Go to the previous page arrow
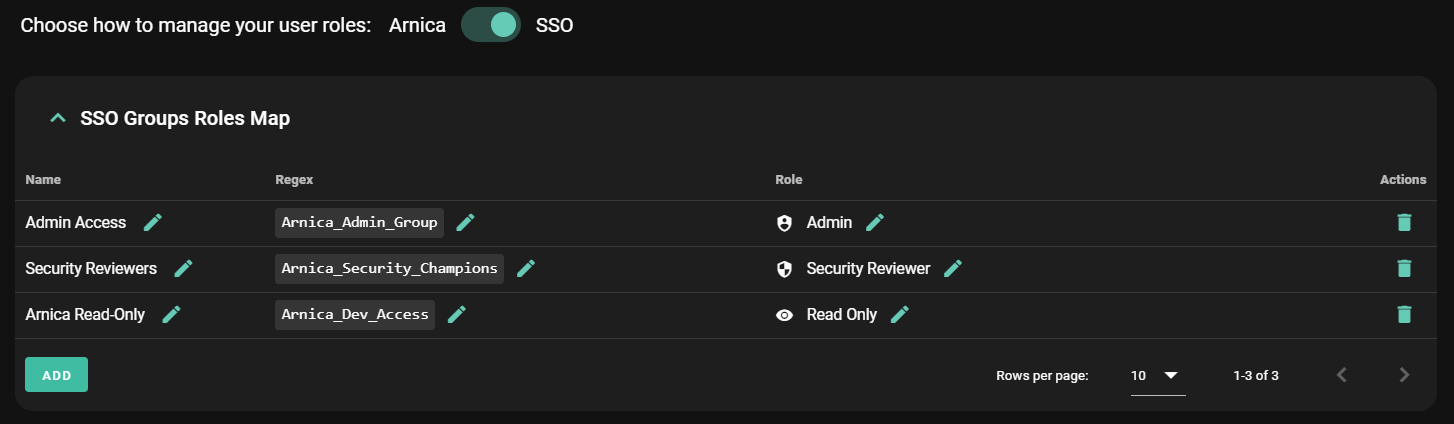 [1342, 375]
